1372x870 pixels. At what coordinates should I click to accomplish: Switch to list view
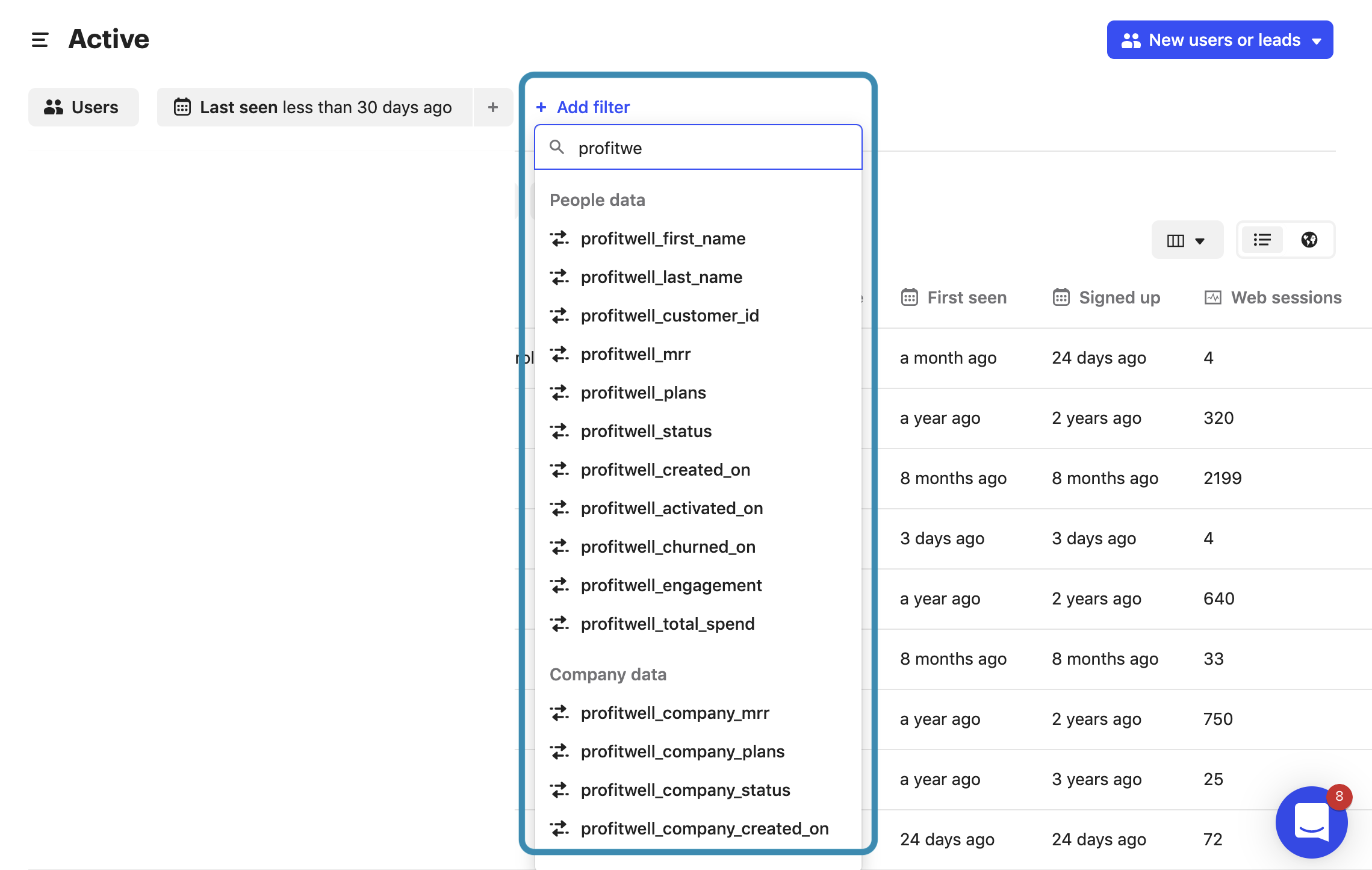pyautogui.click(x=1262, y=240)
